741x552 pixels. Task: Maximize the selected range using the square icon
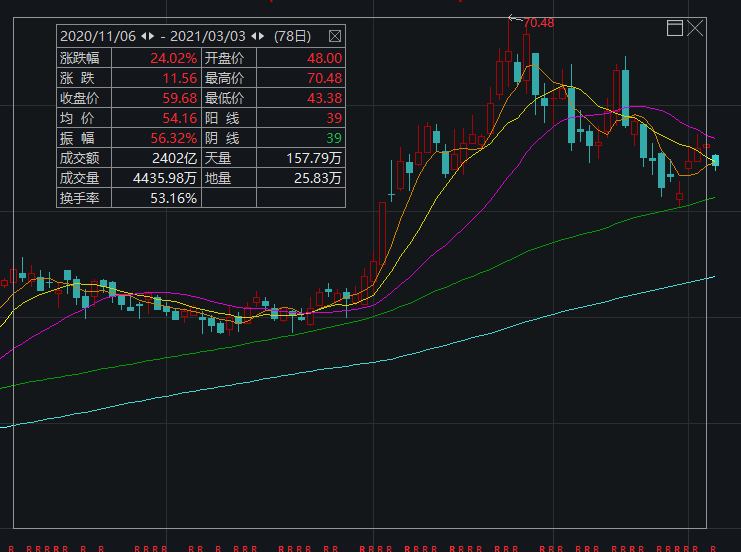[675, 28]
